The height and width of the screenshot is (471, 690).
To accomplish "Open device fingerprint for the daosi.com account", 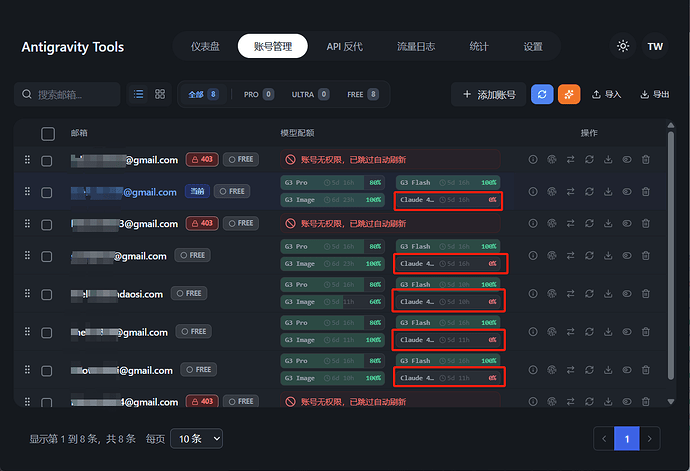I will (x=552, y=294).
